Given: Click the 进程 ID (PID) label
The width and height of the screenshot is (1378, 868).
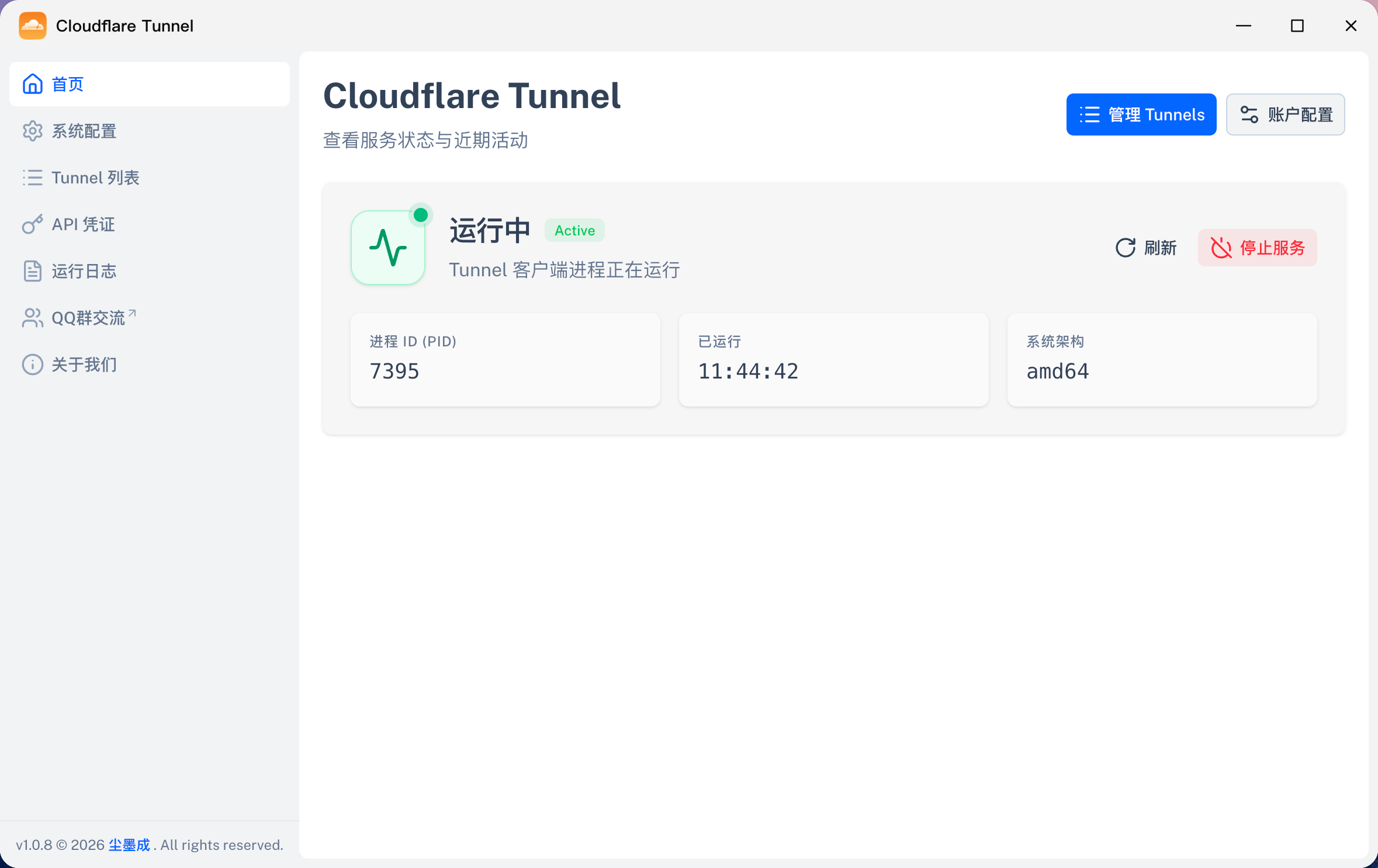Looking at the screenshot, I should pos(413,341).
